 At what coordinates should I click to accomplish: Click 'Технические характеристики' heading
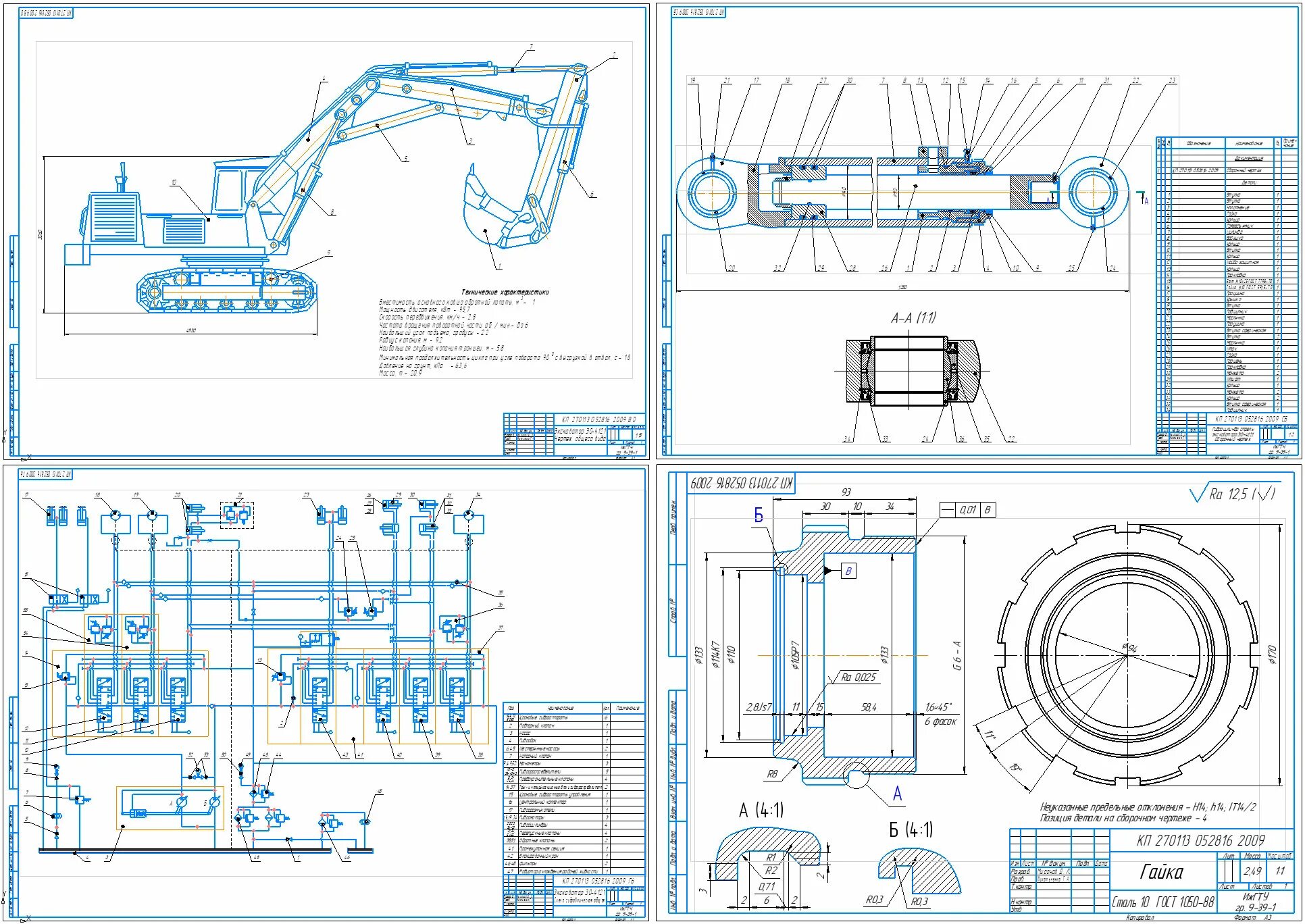click(505, 292)
